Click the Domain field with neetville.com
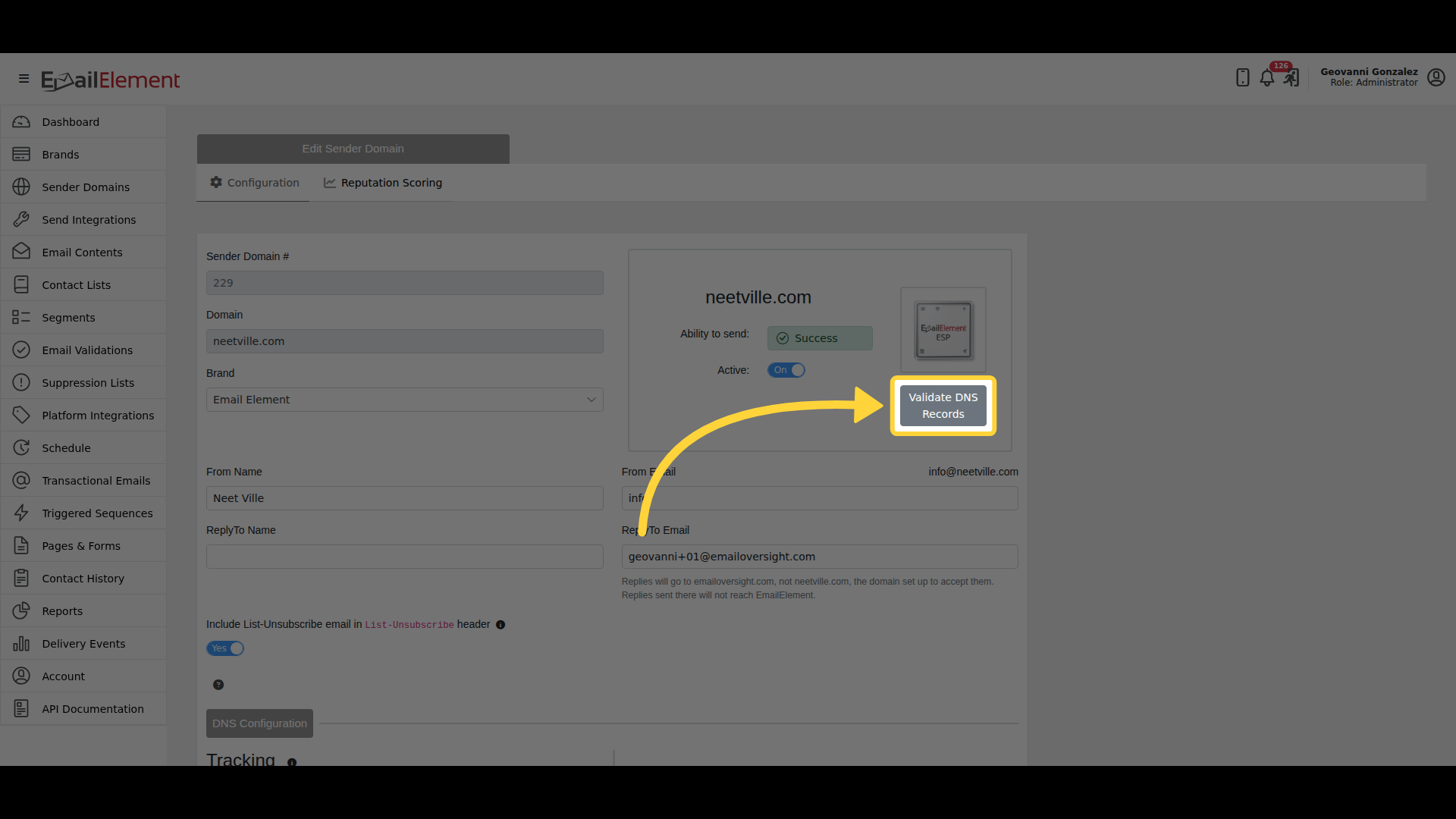This screenshot has width=1456, height=819. [x=405, y=341]
